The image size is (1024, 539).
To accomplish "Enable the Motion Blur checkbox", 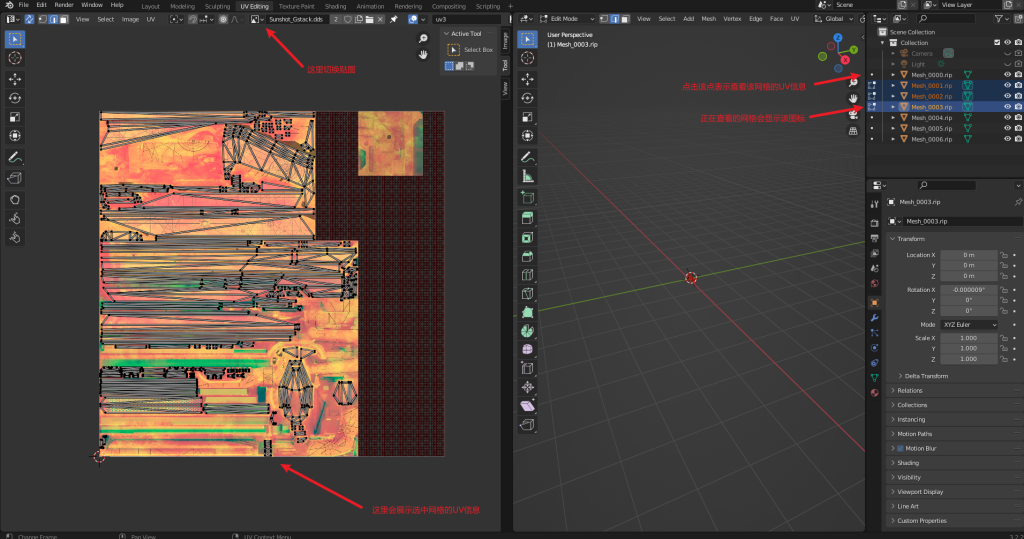I will (x=900, y=449).
